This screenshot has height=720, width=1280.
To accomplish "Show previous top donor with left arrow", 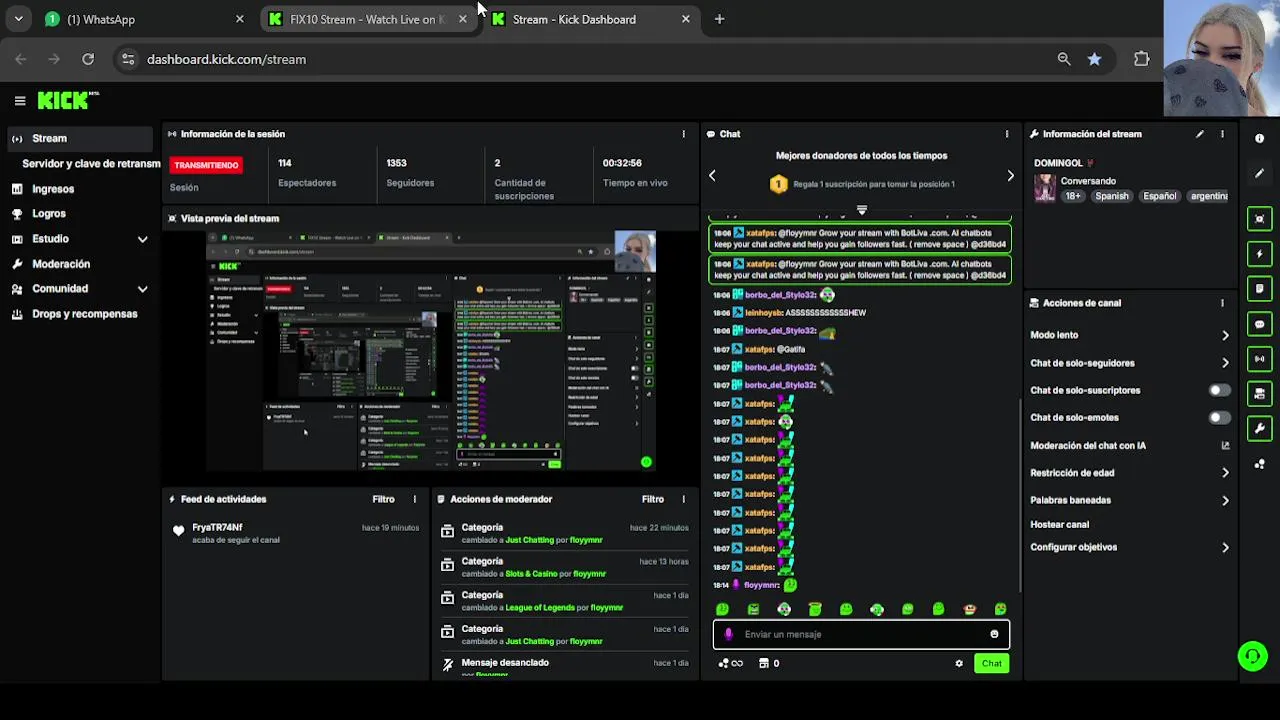I will [712, 175].
